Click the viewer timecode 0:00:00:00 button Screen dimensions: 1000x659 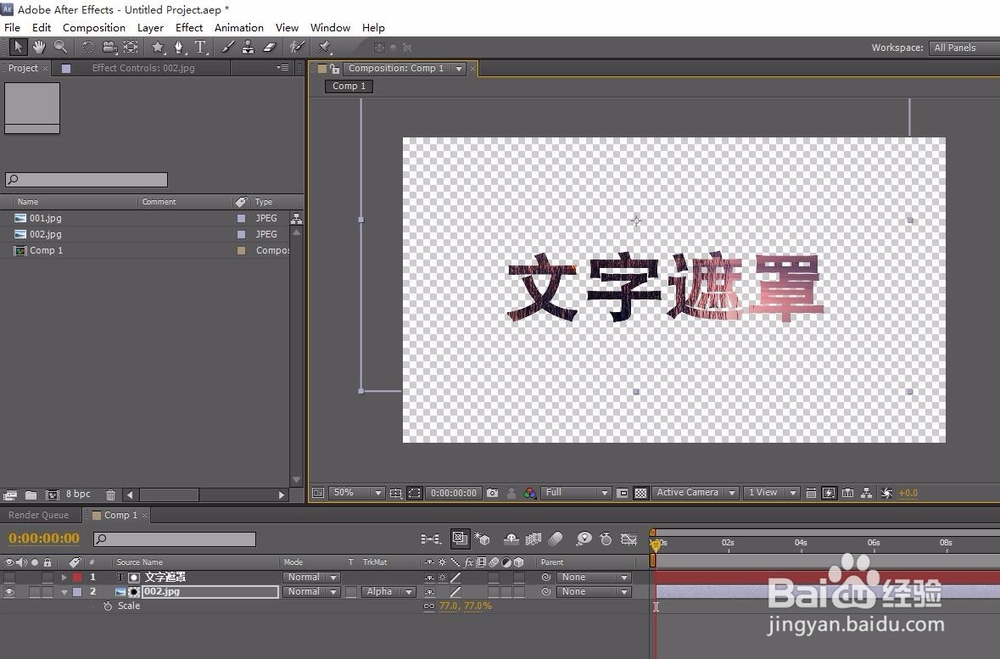click(x=453, y=493)
